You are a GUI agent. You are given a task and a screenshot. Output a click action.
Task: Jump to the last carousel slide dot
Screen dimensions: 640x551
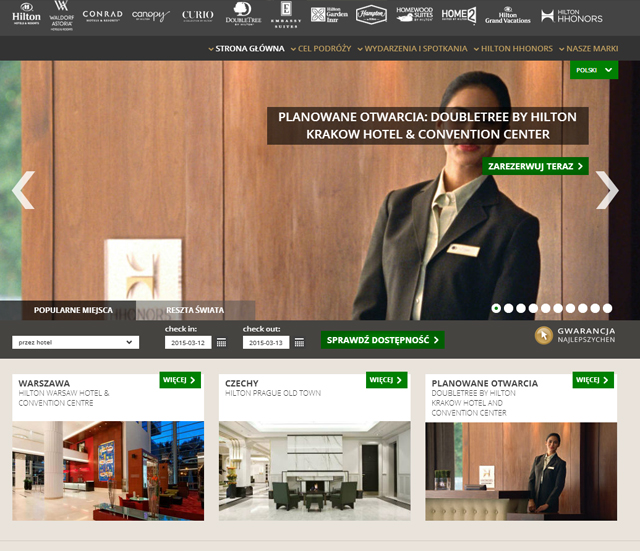606,309
